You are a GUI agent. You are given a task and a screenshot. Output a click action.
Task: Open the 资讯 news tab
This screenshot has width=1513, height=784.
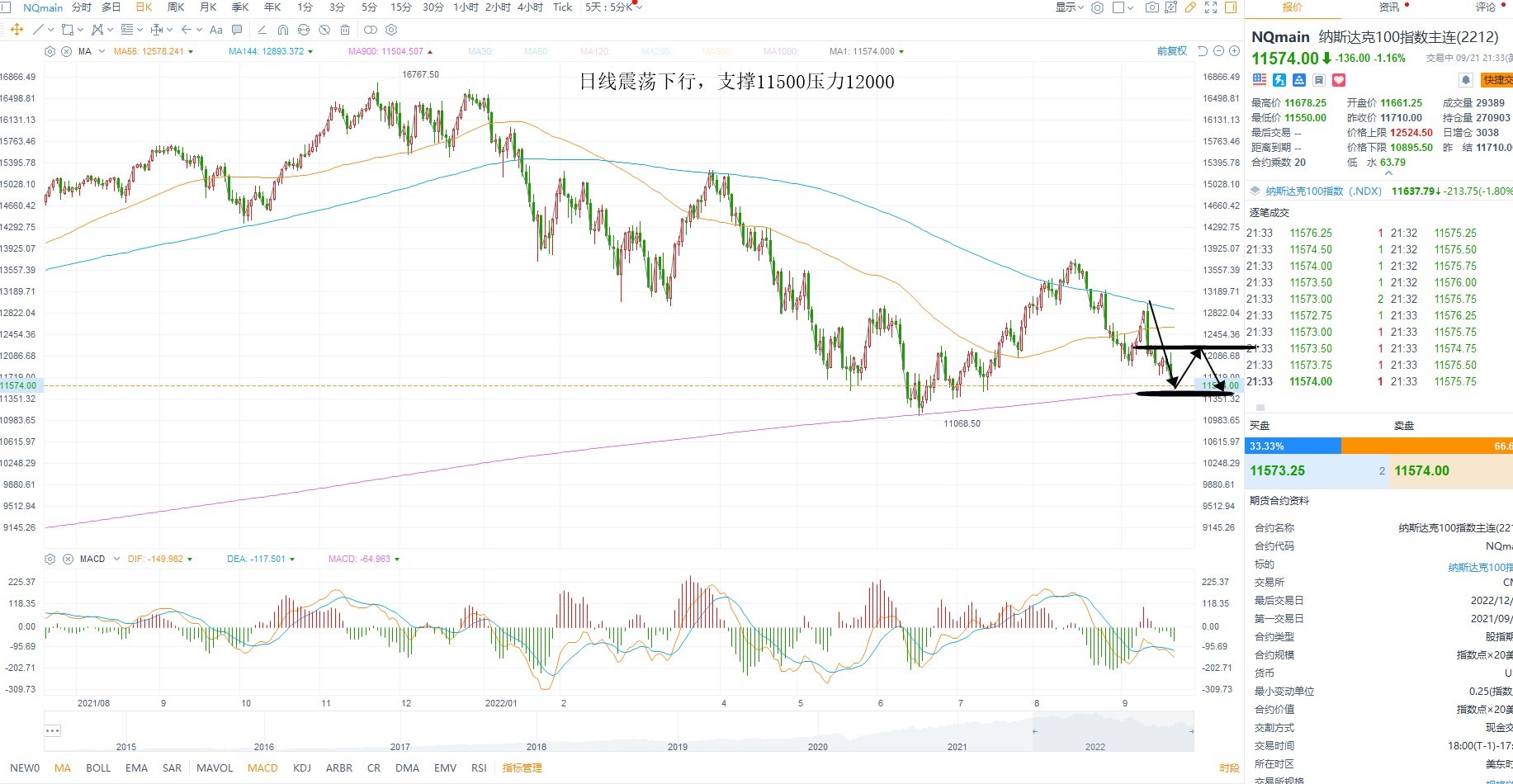click(1389, 7)
